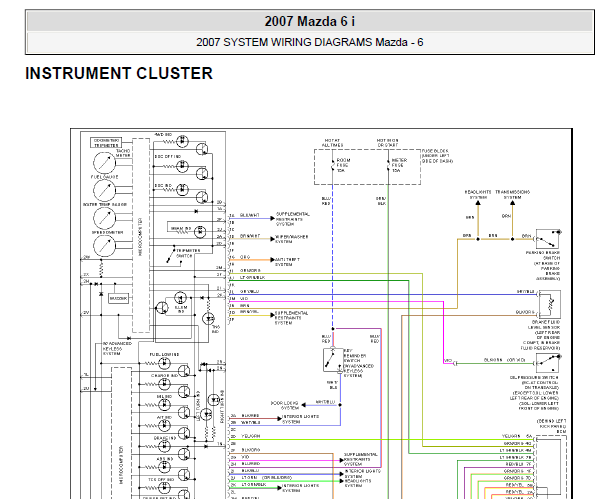Select the DSC OFF IND LED symbol

182,167
